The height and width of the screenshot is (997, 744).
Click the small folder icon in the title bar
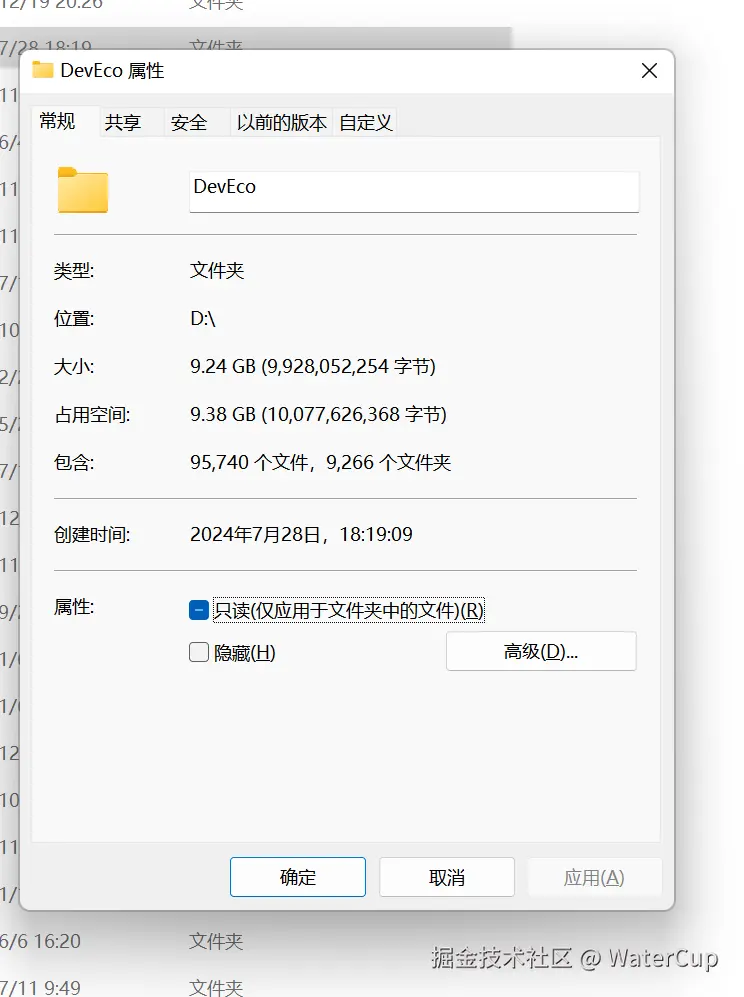(x=43, y=69)
